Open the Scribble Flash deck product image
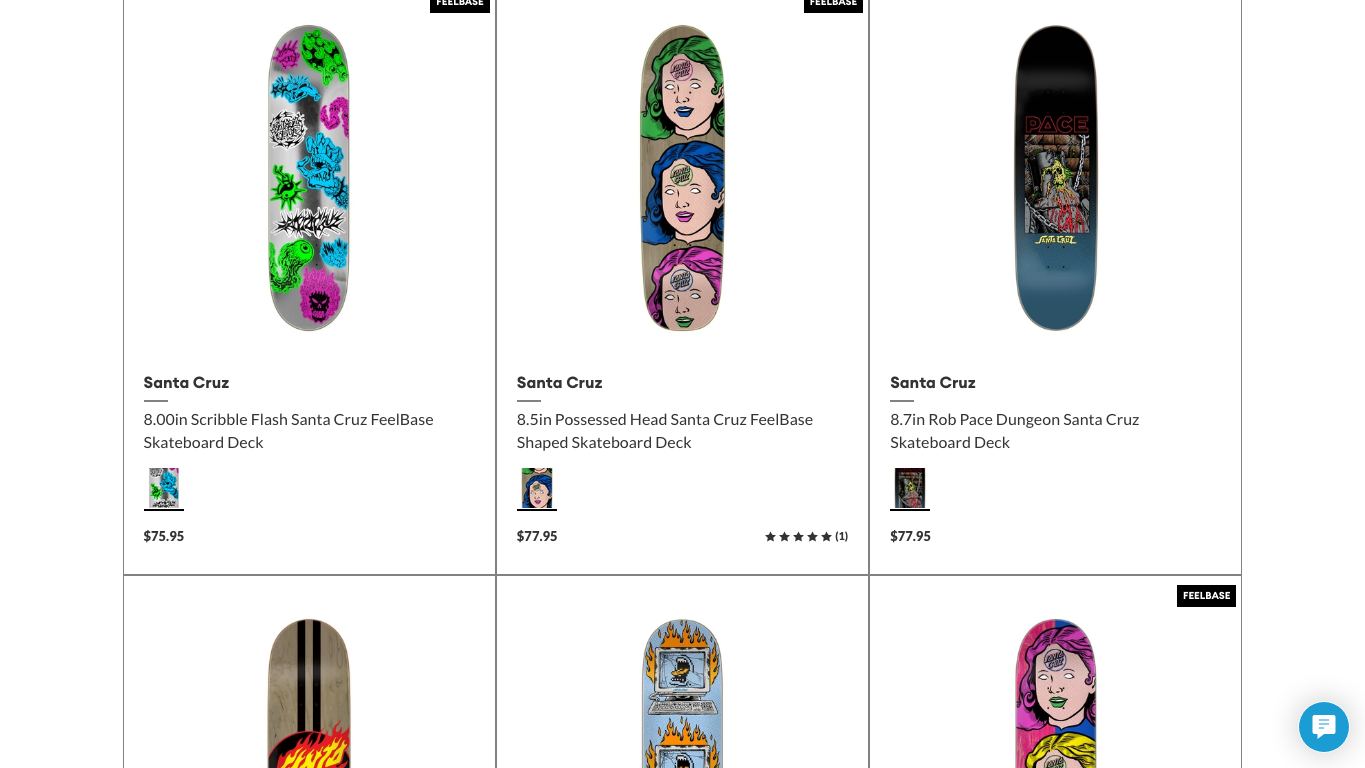This screenshot has width=1365, height=768. 309,178
